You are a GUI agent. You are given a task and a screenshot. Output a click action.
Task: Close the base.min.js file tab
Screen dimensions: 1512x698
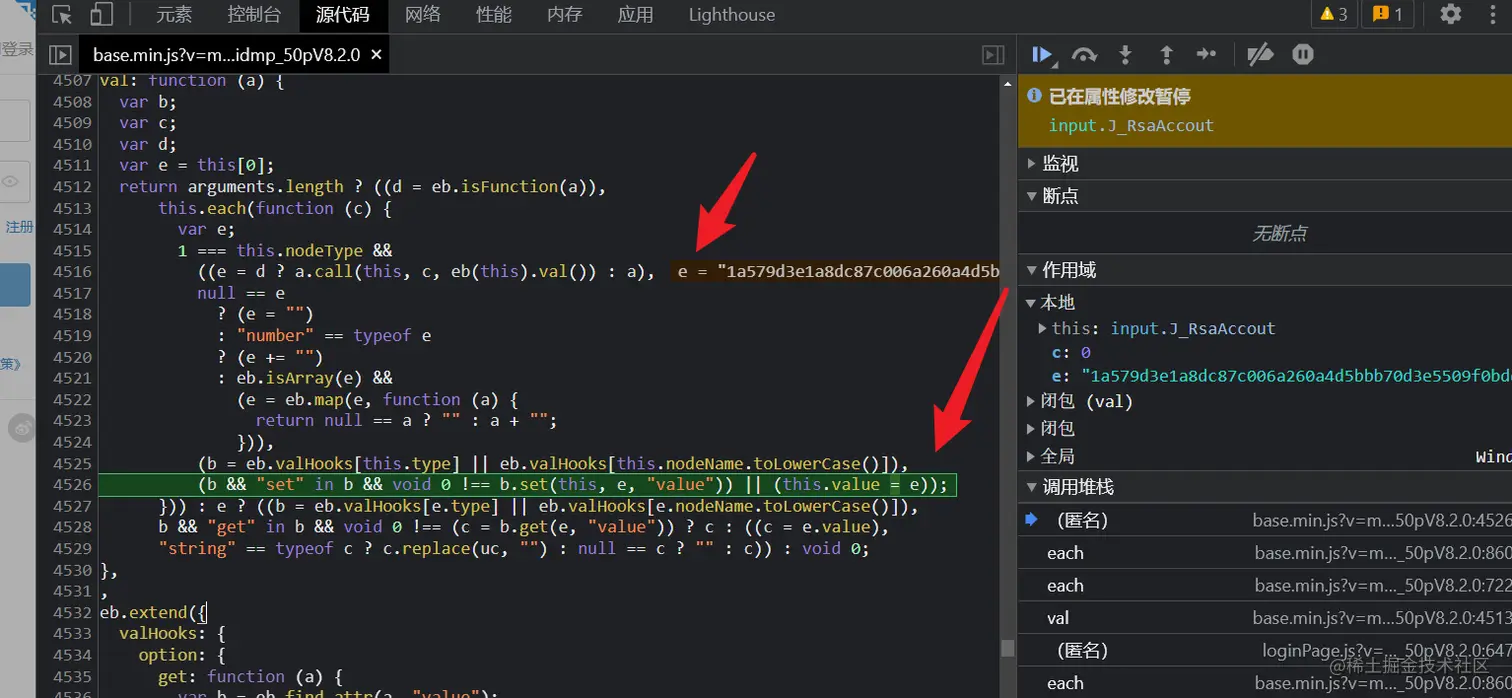click(x=376, y=55)
